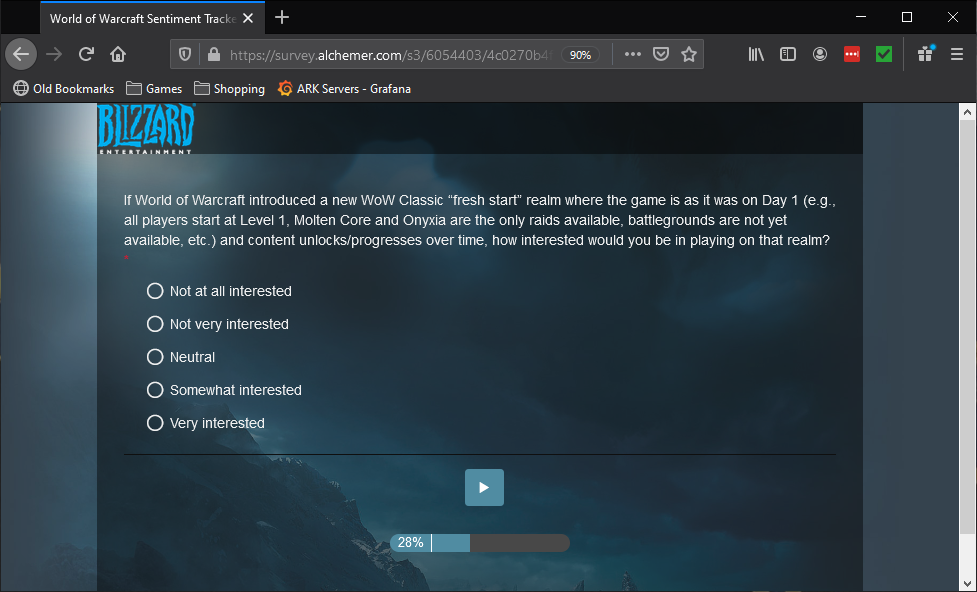The image size is (977, 592).
Task: Open the Library bookshelf icon
Action: click(x=756, y=54)
